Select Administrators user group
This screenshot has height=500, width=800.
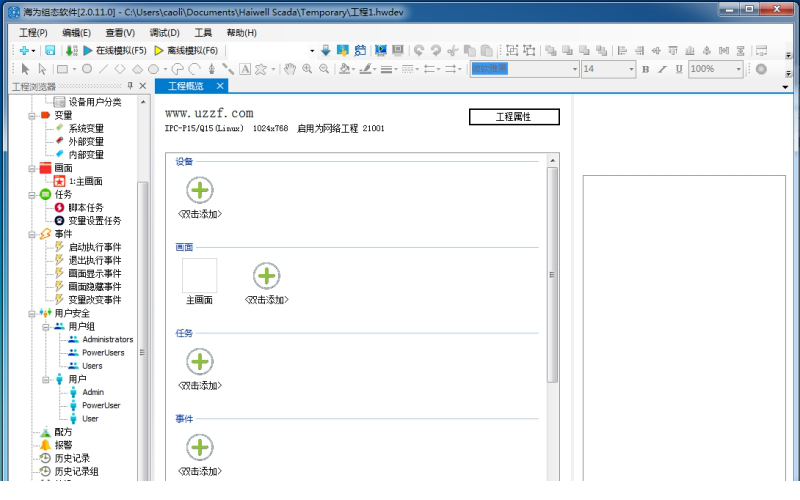108,339
